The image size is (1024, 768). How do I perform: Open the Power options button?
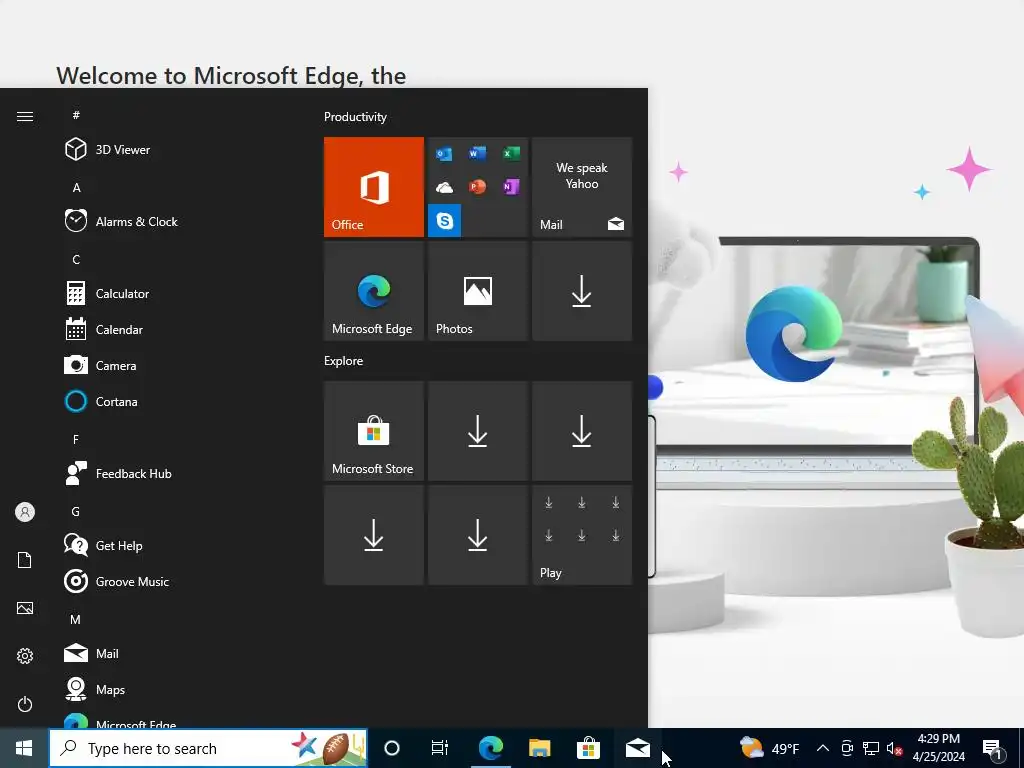pyautogui.click(x=25, y=704)
